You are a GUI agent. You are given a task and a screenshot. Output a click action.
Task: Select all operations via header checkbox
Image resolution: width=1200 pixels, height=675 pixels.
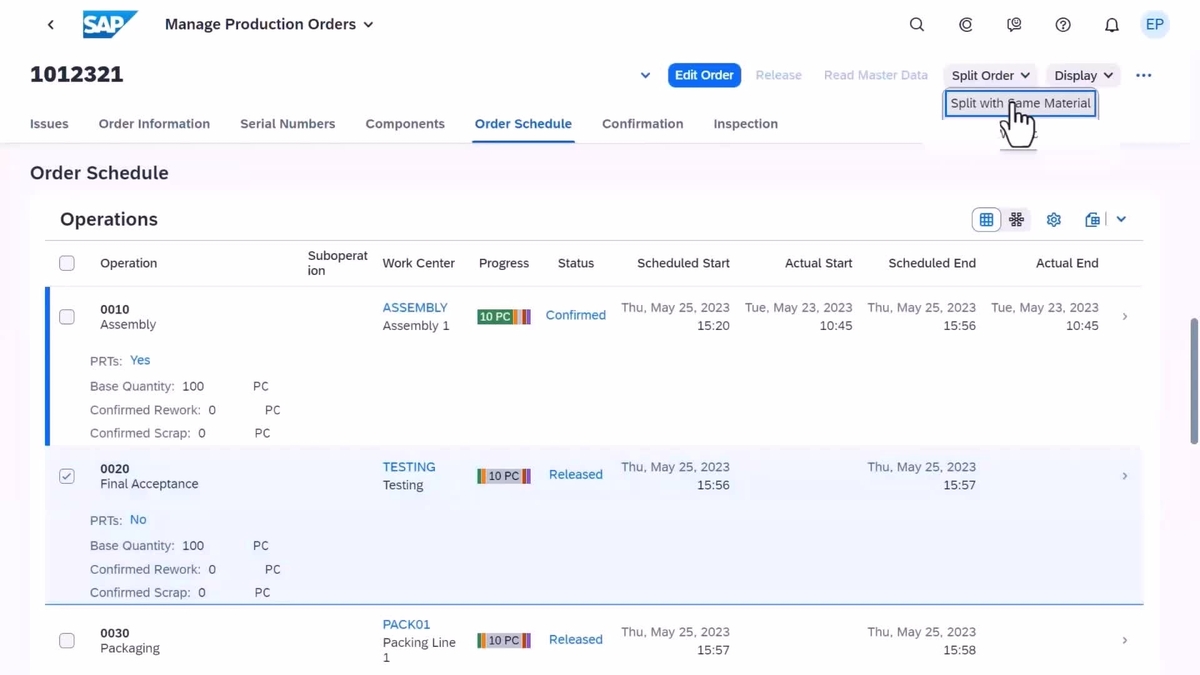coord(67,262)
